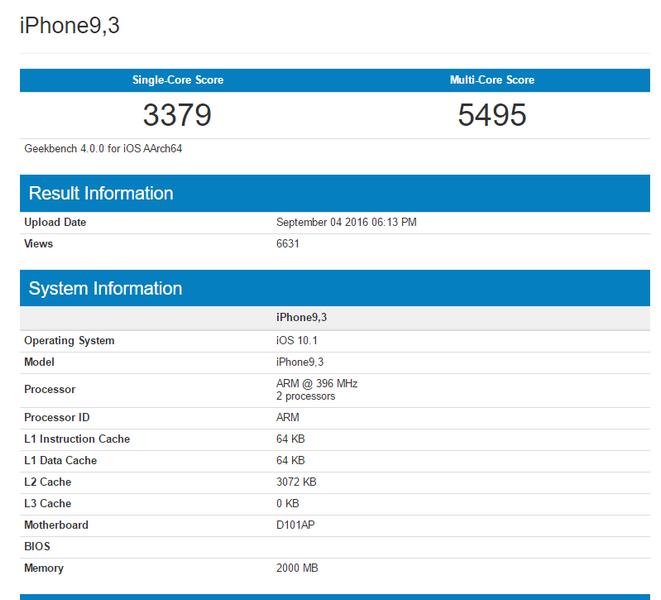The width and height of the screenshot is (661, 600).
Task: Click the Result Information section header
Action: 335,193
